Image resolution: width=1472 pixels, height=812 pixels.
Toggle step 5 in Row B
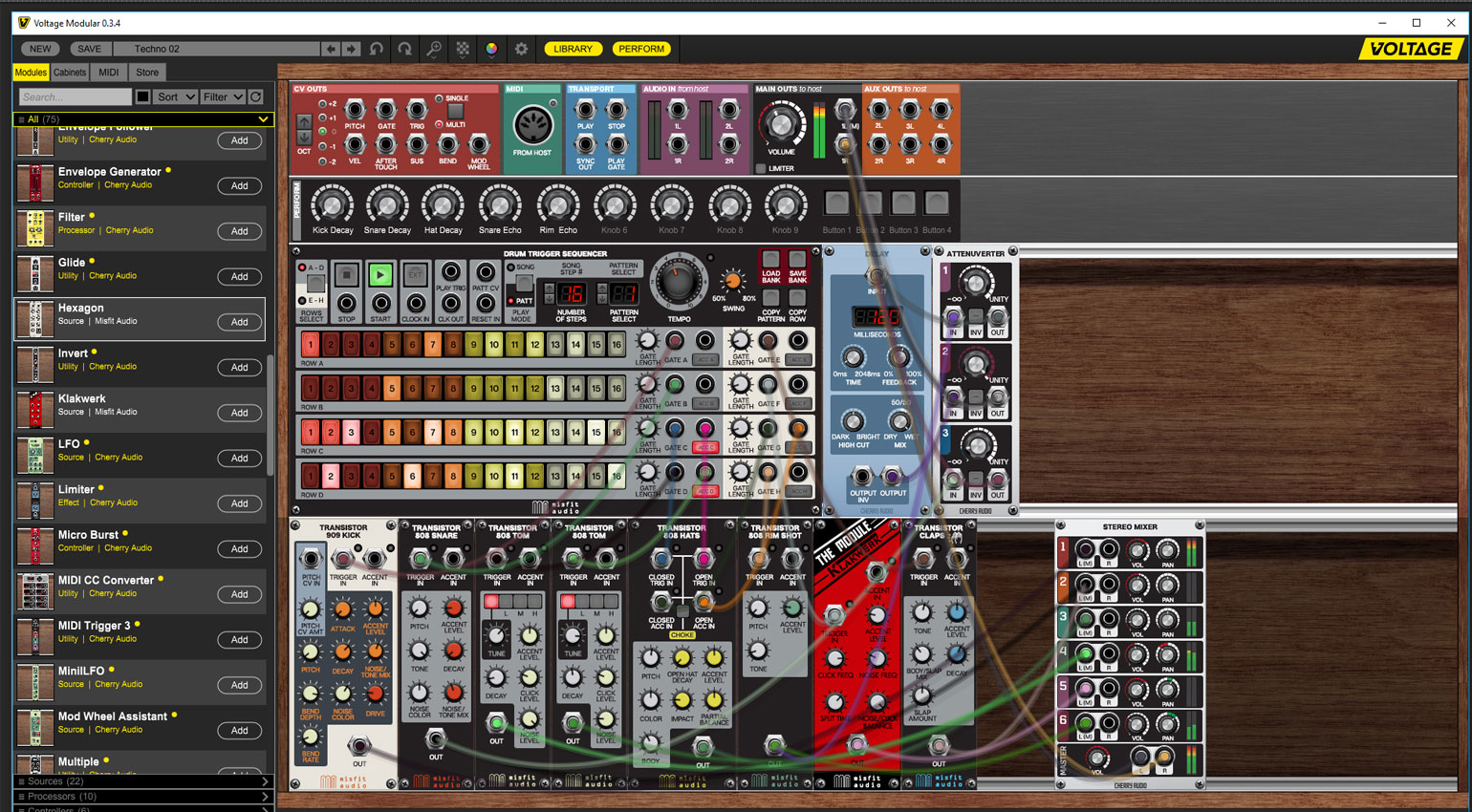[392, 388]
